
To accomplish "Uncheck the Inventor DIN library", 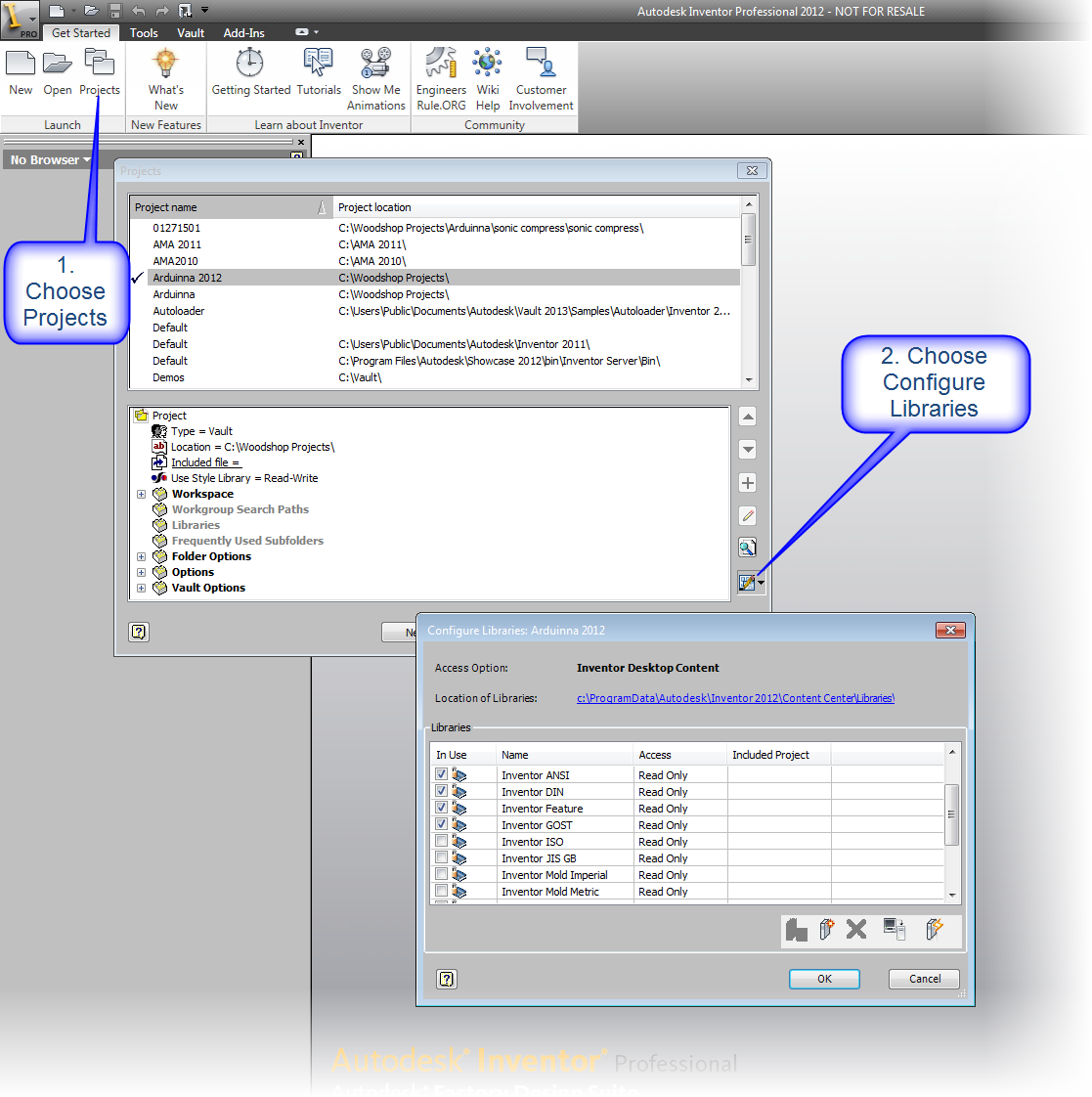I will 441,791.
